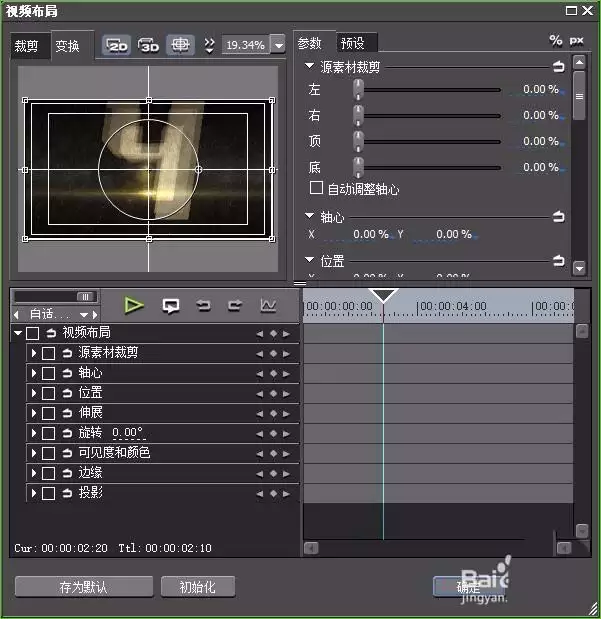The width and height of the screenshot is (601, 619).
Task: Enable the 自动调整轴心 checkbox
Action: click(316, 188)
